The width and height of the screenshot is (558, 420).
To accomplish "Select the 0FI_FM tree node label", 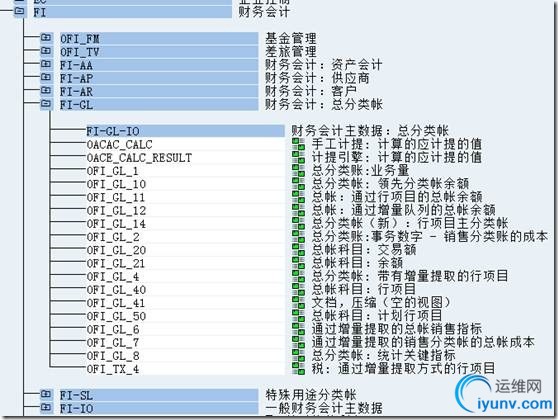I will 80,38.
